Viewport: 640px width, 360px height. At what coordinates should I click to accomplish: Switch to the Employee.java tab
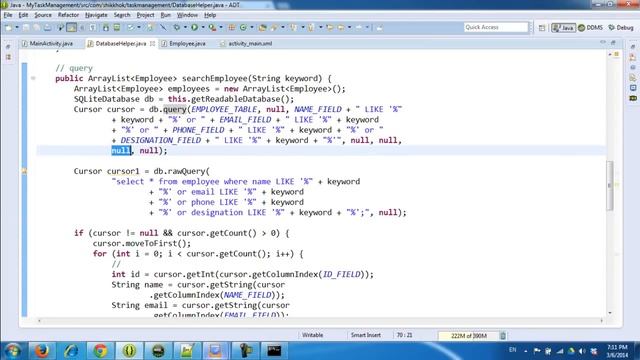pos(184,43)
